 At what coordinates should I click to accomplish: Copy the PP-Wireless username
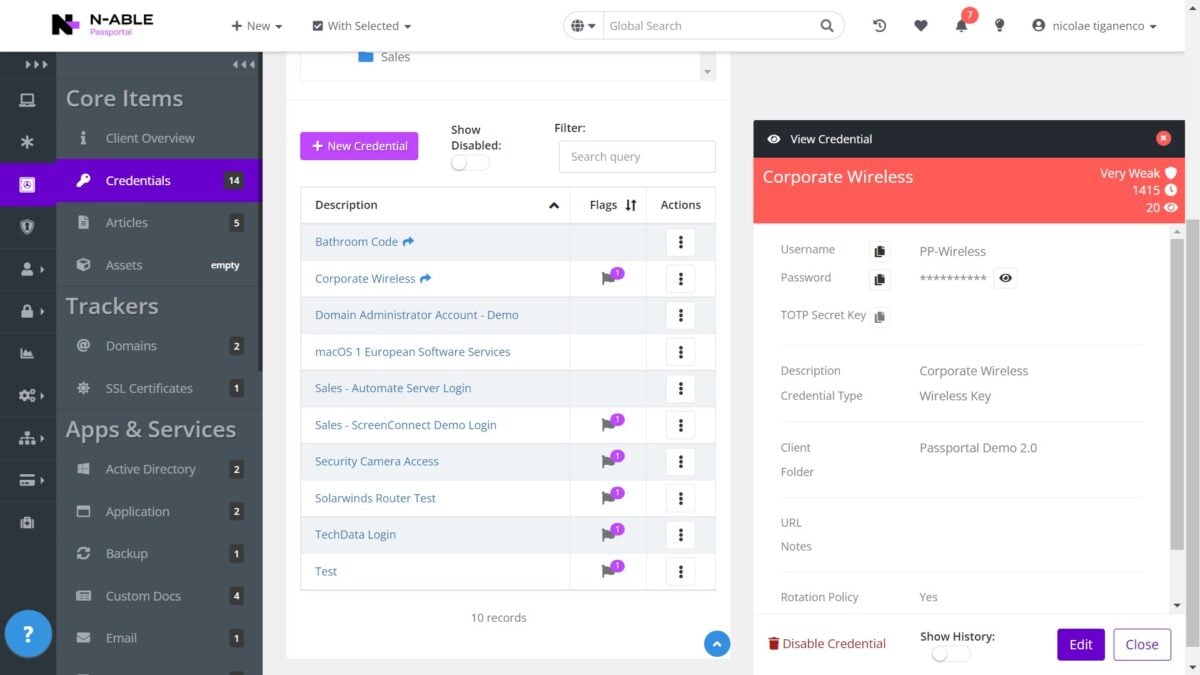[x=880, y=252]
